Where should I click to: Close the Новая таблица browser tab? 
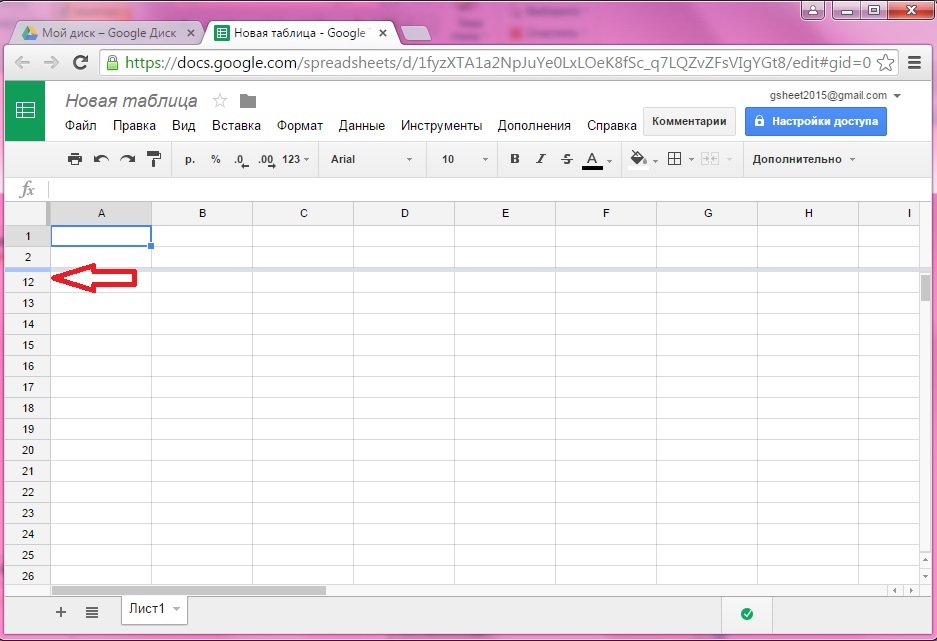pyautogui.click(x=383, y=33)
